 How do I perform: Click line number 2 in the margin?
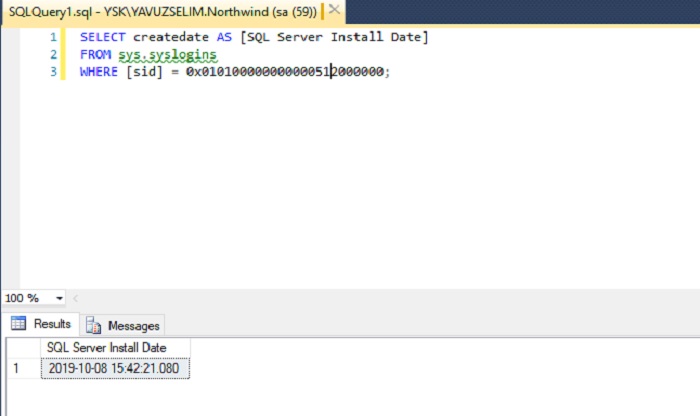coord(54,54)
